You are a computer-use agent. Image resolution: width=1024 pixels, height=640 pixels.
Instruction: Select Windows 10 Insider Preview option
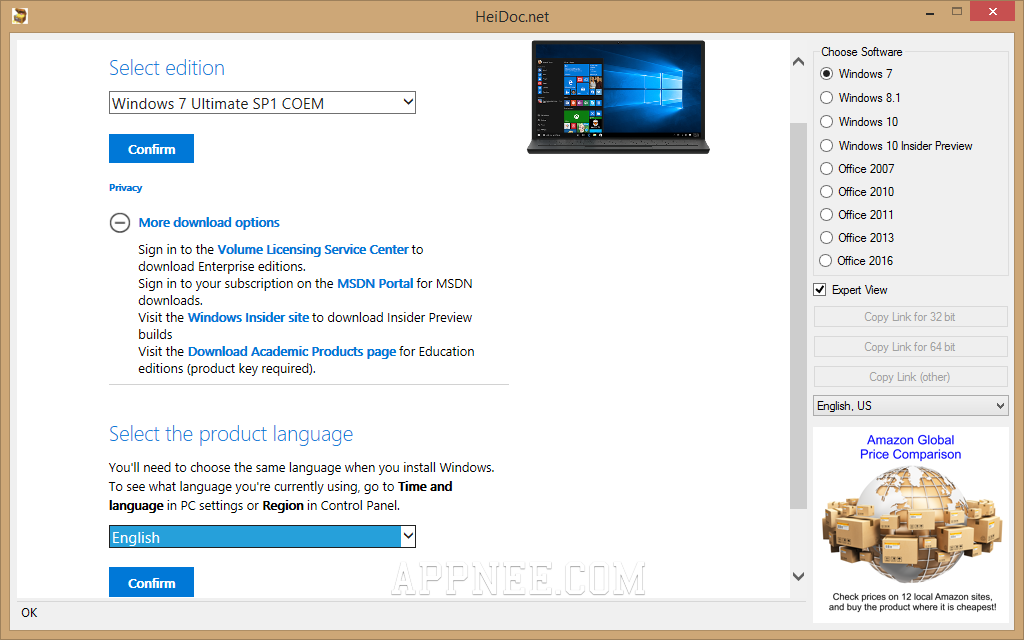827,146
